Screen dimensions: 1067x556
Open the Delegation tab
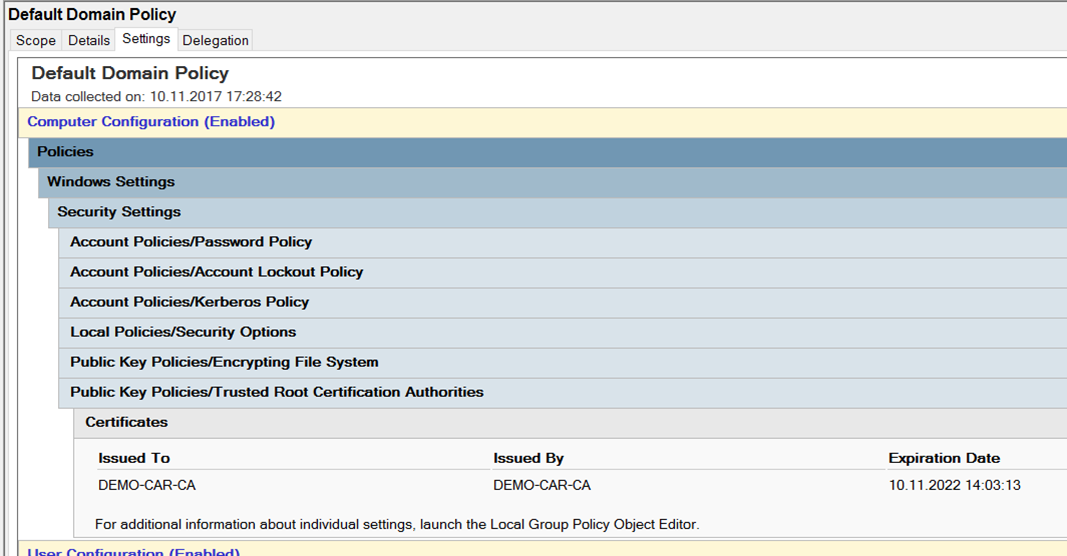pyautogui.click(x=215, y=40)
